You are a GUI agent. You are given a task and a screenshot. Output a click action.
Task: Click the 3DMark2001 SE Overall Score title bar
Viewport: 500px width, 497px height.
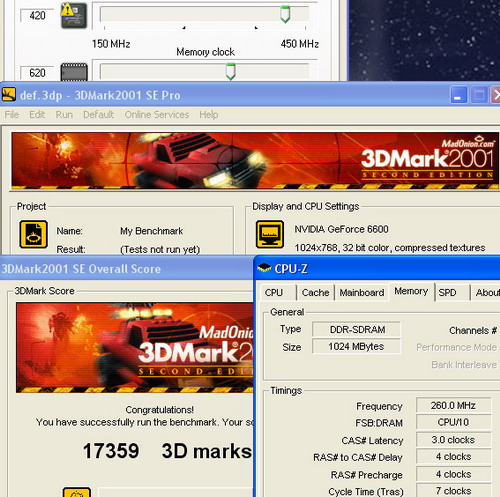tap(127, 269)
